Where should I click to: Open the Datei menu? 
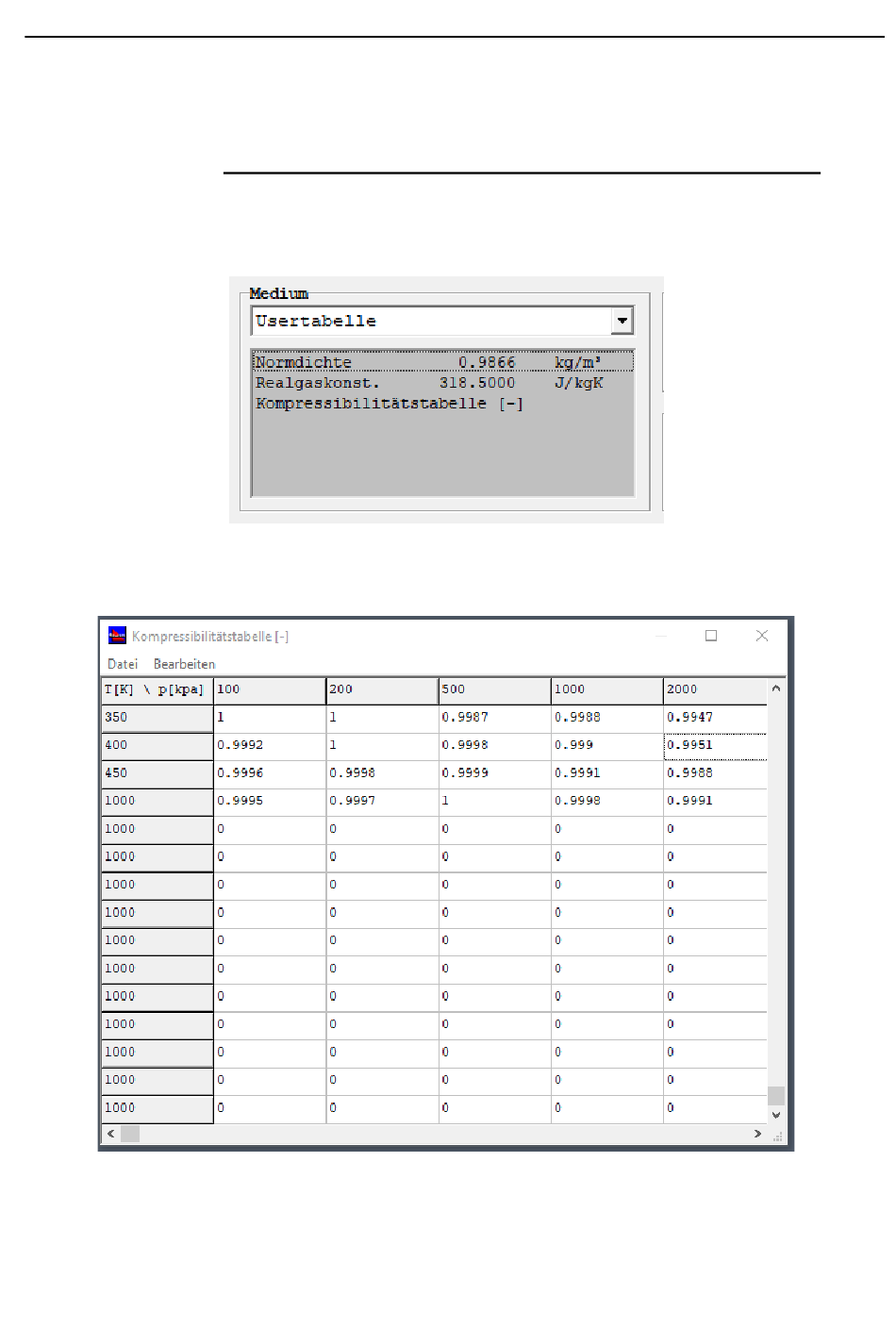pyautogui.click(x=123, y=664)
